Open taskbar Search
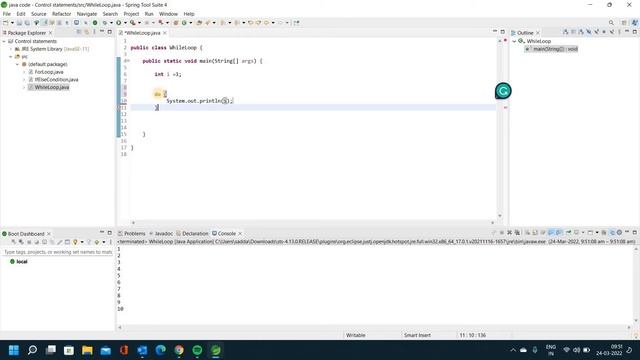The width and height of the screenshot is (640, 360). (32, 350)
